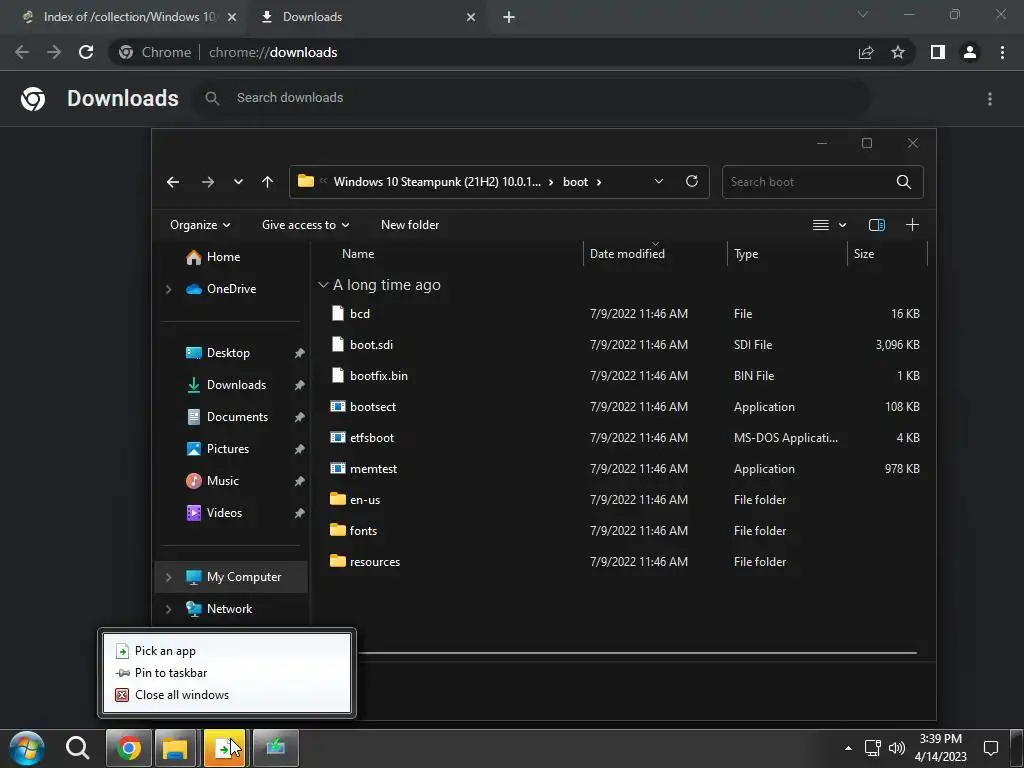
Task: Select Home in the navigation pane
Action: pos(223,257)
